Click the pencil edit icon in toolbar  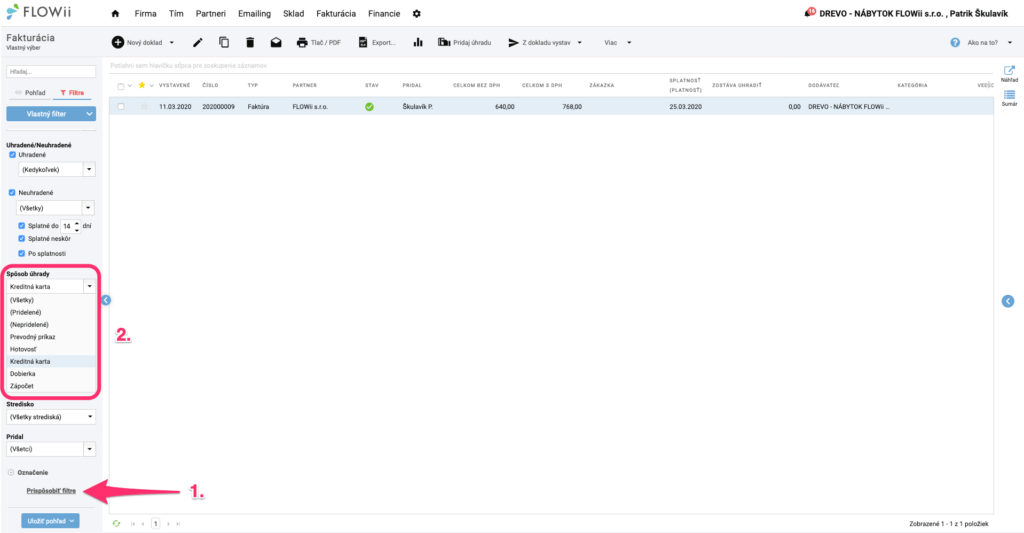(198, 42)
